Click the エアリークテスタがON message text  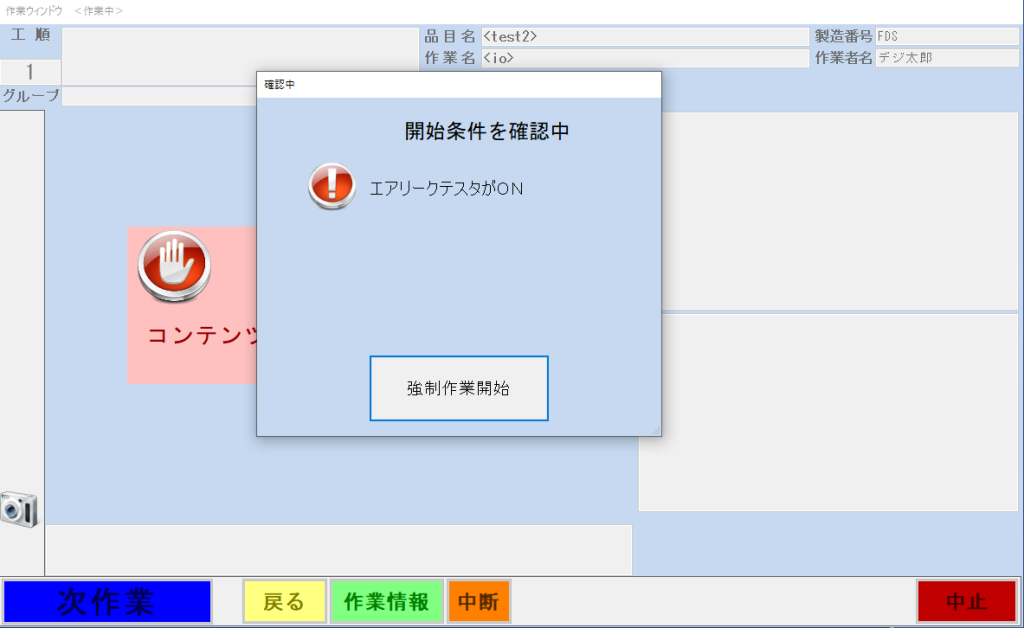(x=446, y=189)
